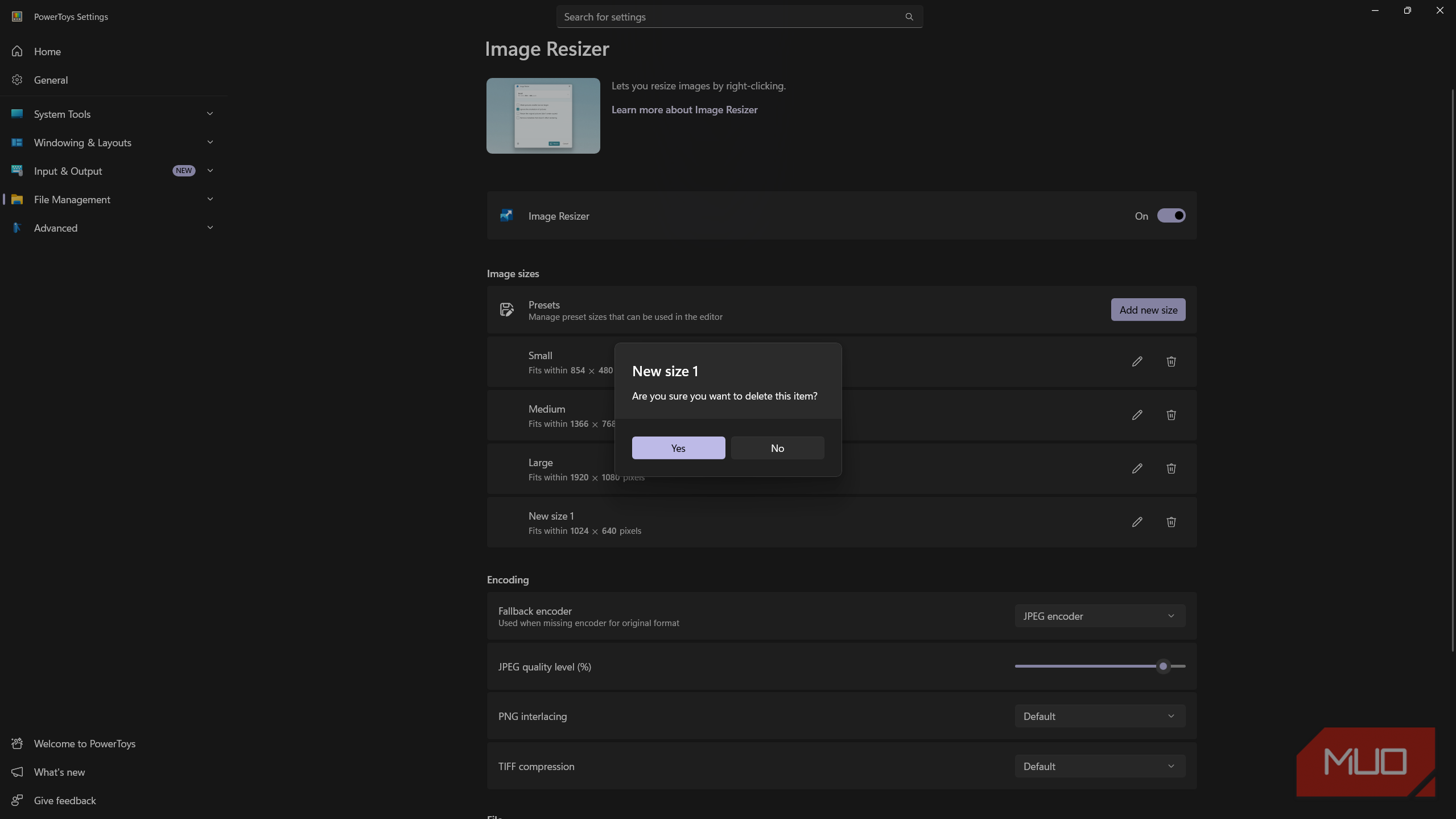Click the Windowing & Layouts icon
The height and width of the screenshot is (819, 1456).
pos(17,142)
